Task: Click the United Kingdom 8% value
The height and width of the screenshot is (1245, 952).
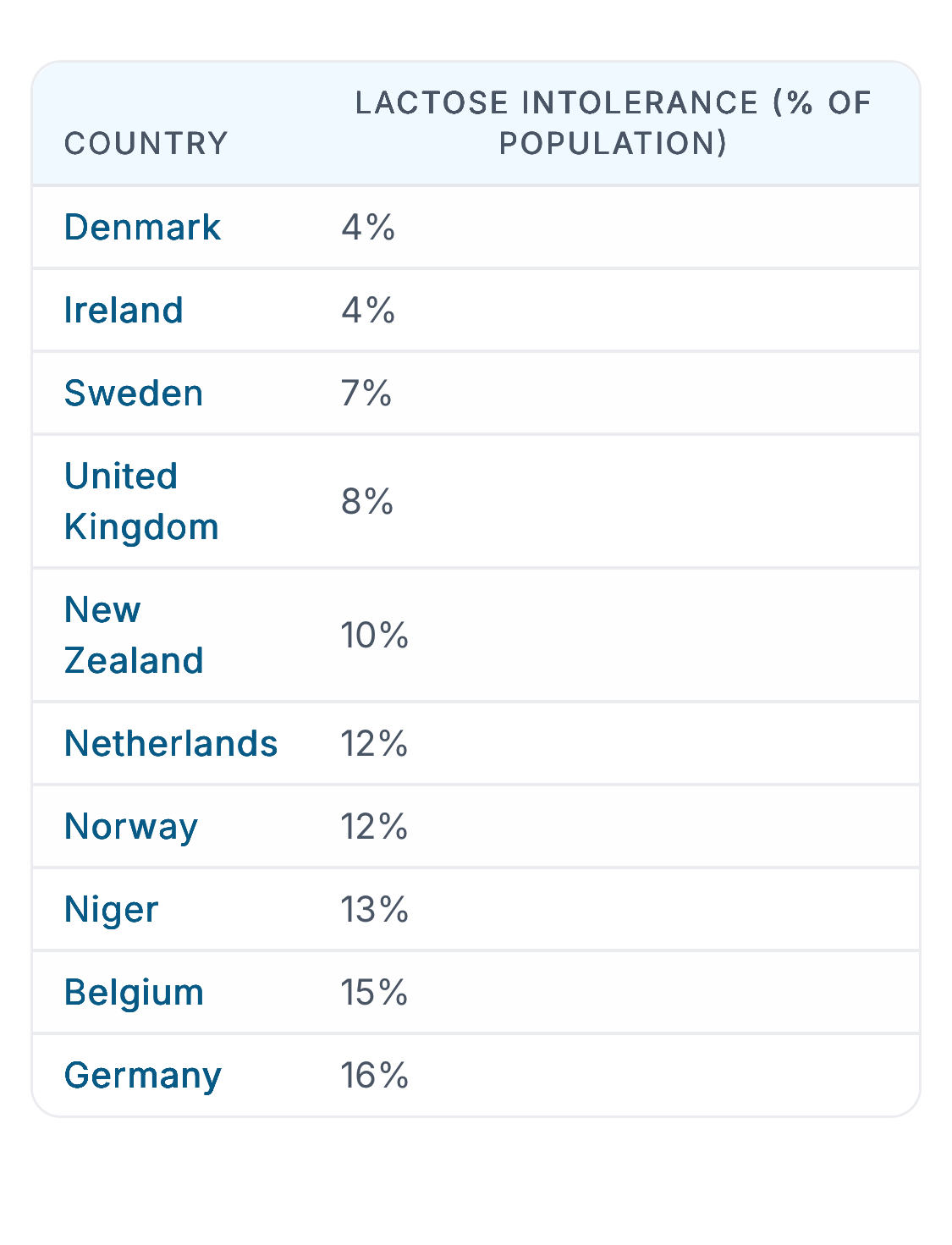Action: click(x=367, y=502)
